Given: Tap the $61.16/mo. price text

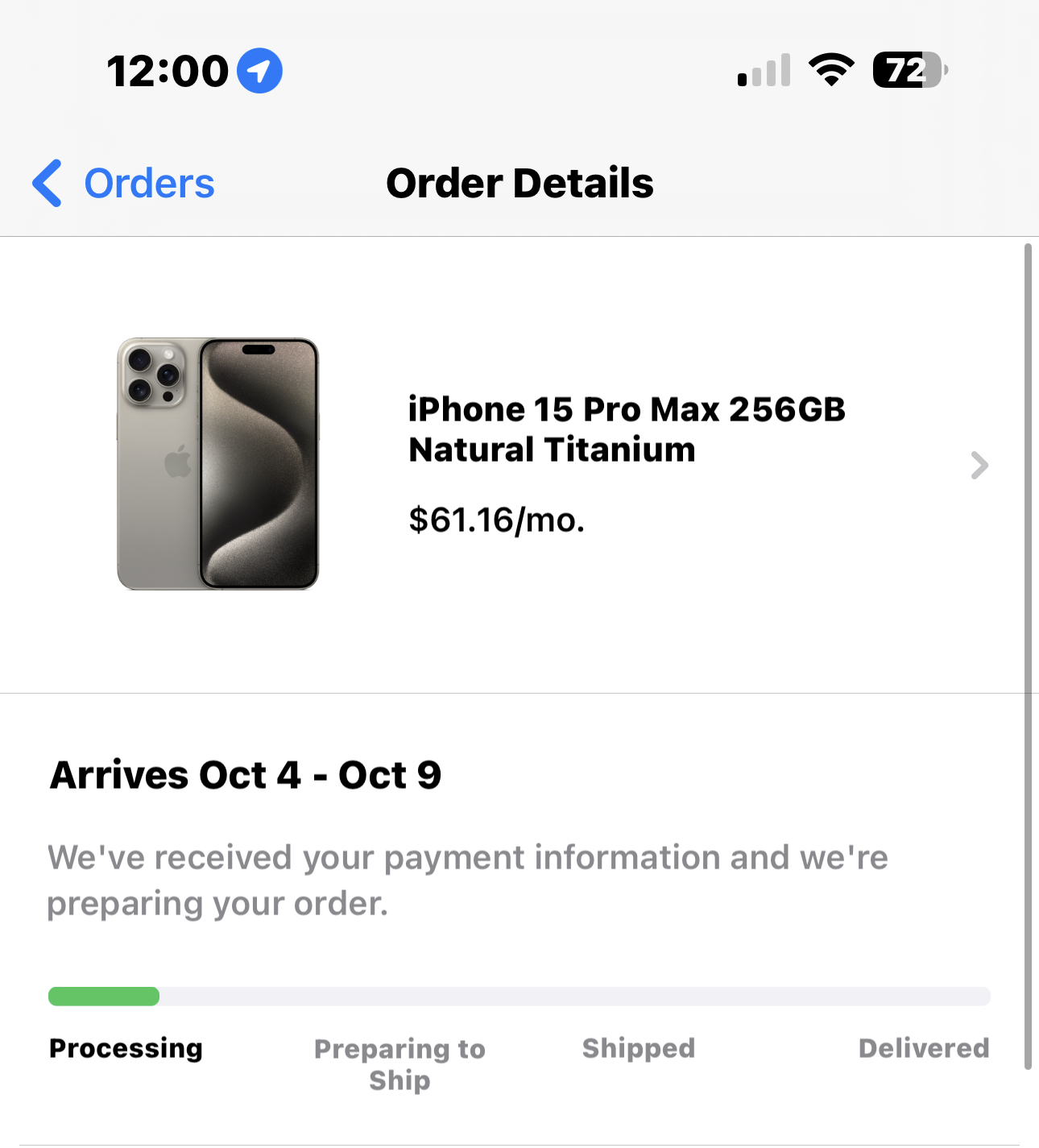Looking at the screenshot, I should click(496, 520).
